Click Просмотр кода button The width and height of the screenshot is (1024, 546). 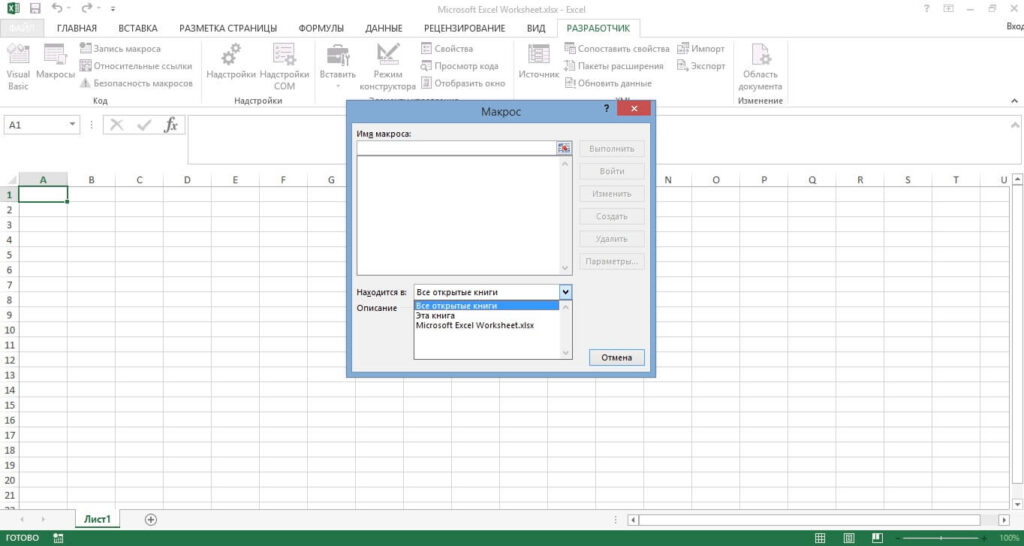pyautogui.click(x=465, y=66)
